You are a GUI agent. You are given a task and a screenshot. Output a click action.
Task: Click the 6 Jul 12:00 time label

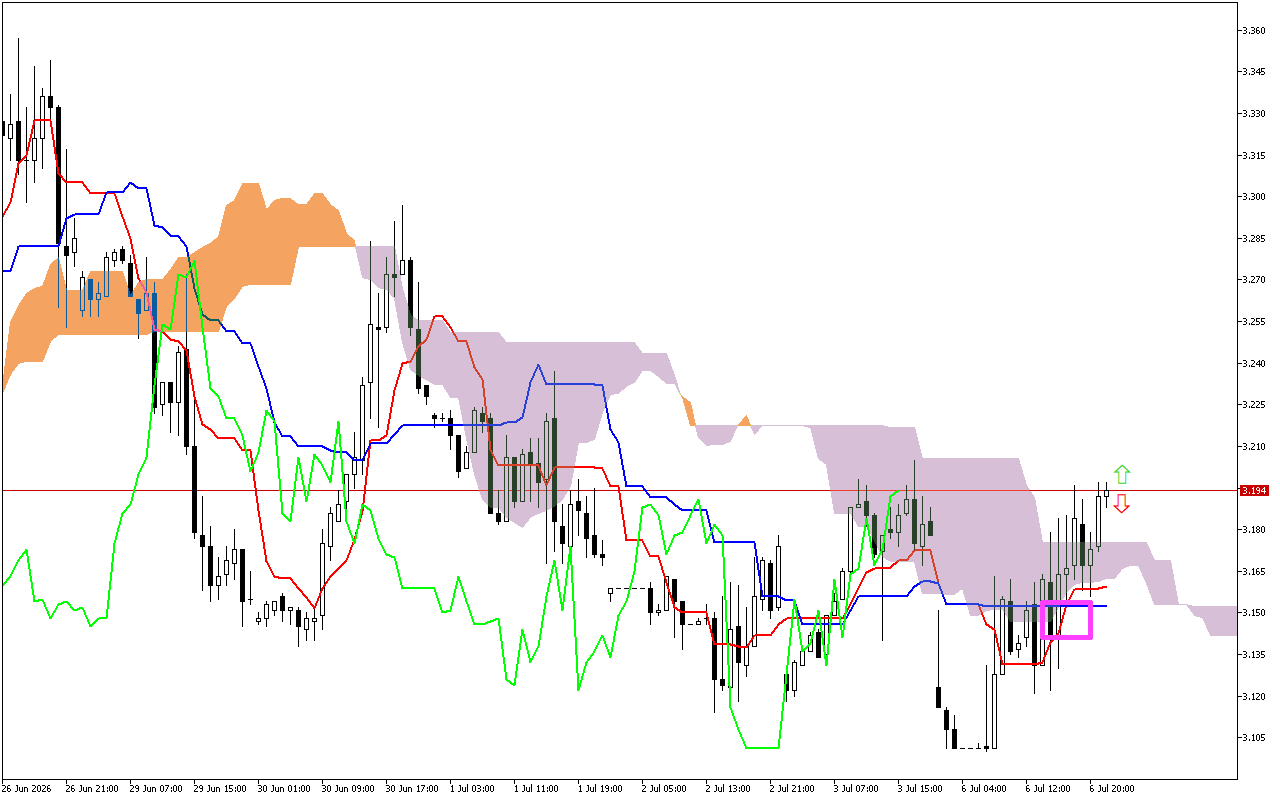[1050, 788]
